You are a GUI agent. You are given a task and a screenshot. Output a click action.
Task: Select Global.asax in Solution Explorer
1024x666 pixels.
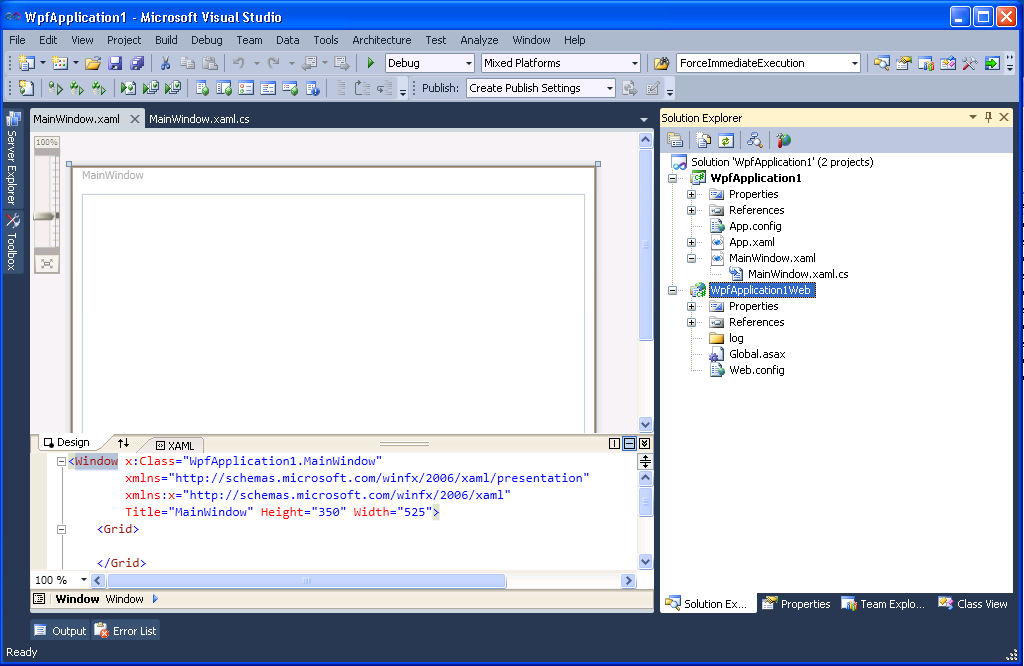tap(757, 354)
